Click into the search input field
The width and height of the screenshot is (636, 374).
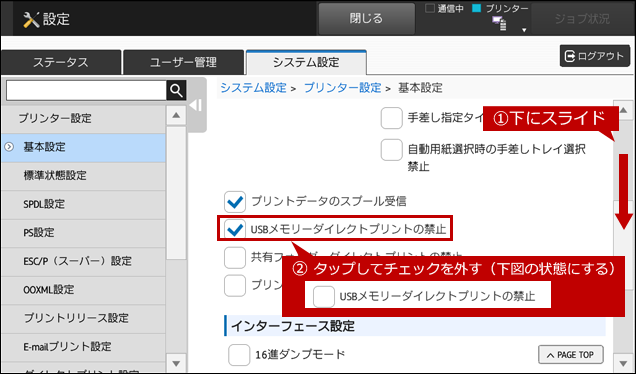pyautogui.click(x=86, y=90)
